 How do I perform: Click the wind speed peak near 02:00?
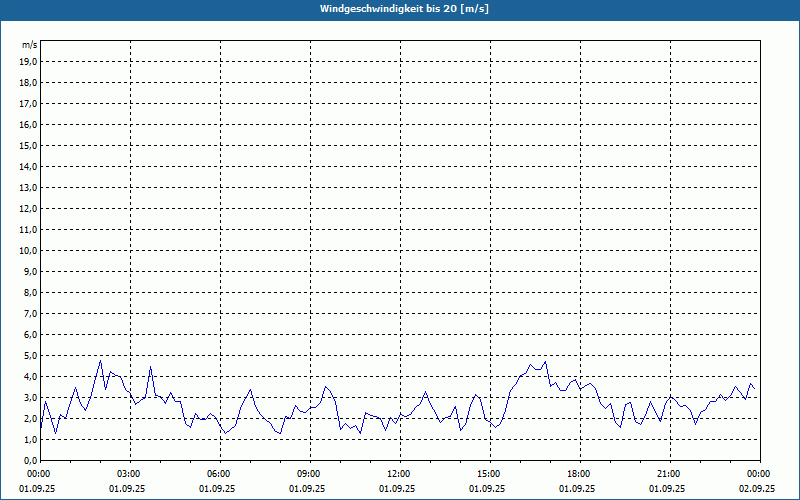100,360
